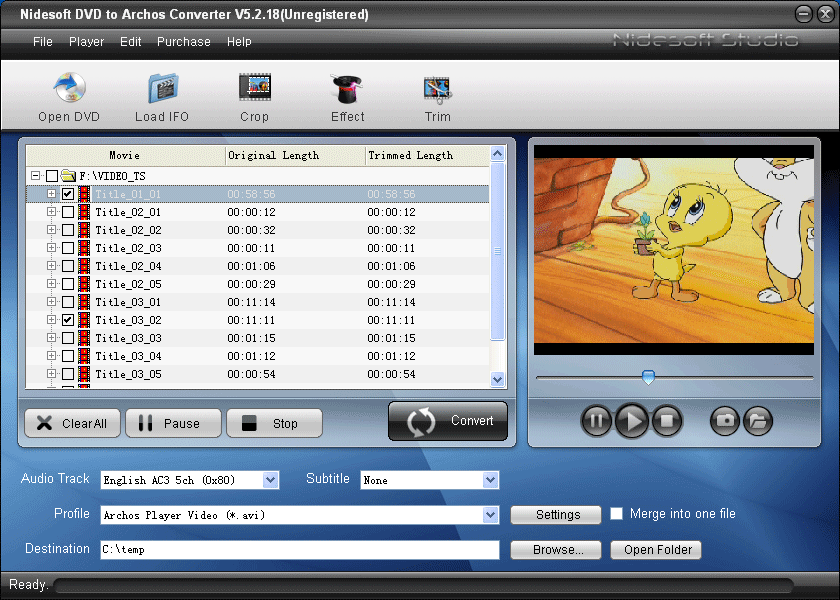This screenshot has width=840, height=600.
Task: Click Browse... for destination folder
Action: (556, 550)
